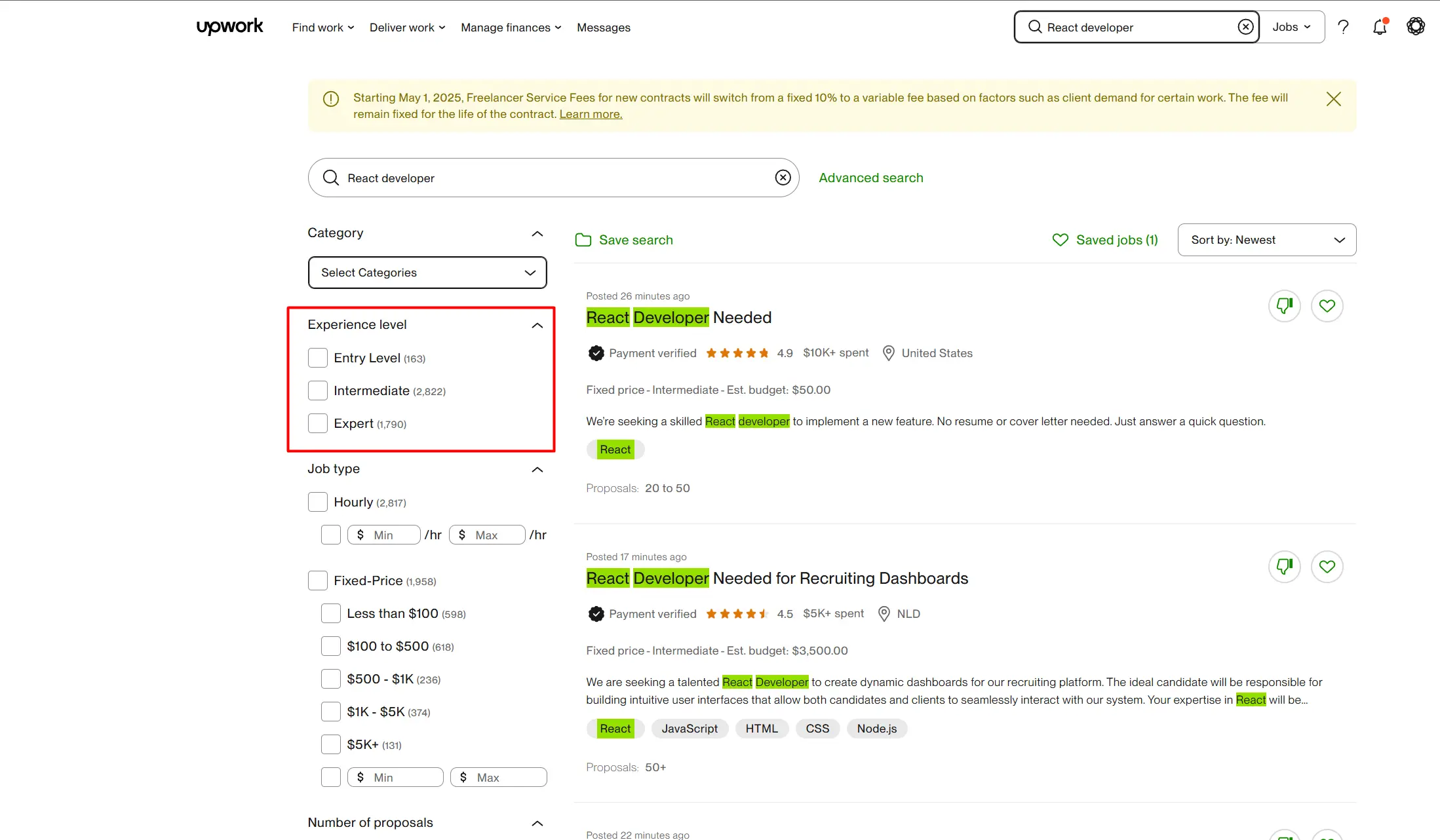The height and width of the screenshot is (840, 1440).
Task: Open the Sort by Newest dropdown
Action: point(1266,240)
